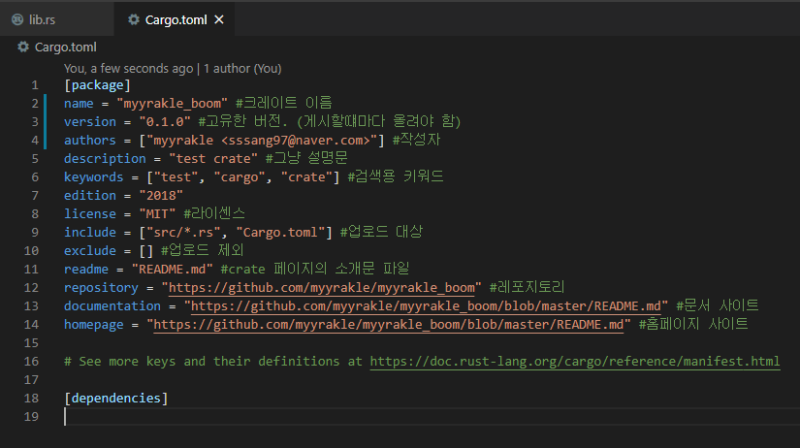Click the [package] section header
This screenshot has height=448, width=800.
97,85
